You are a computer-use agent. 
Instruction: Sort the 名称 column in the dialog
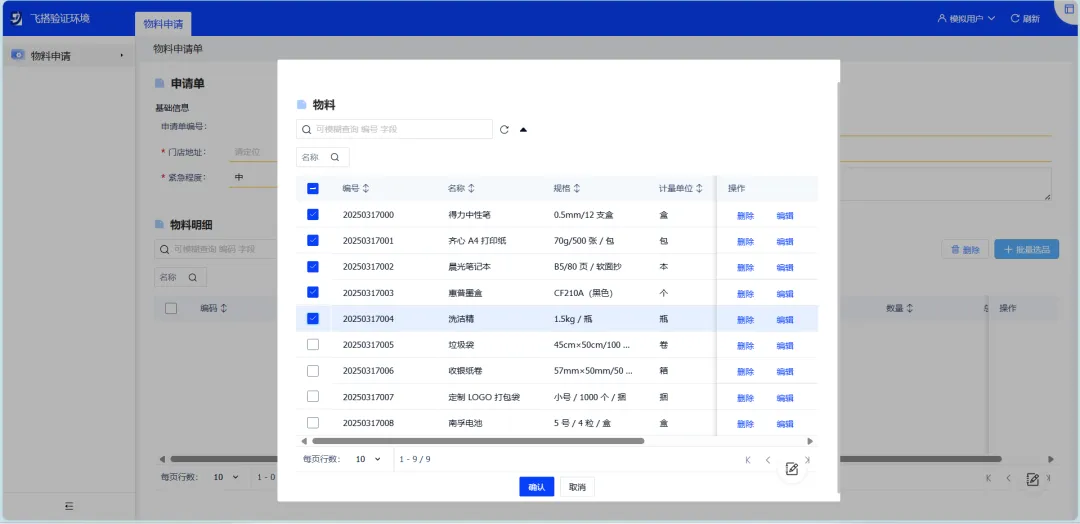click(471, 188)
